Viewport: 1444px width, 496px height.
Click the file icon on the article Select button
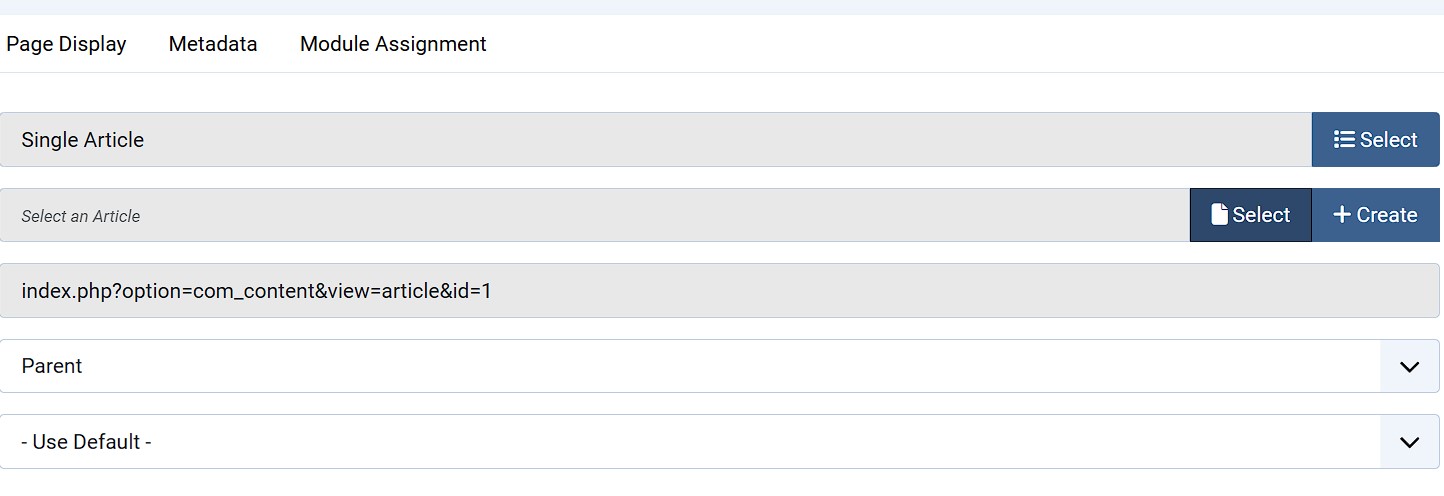[1219, 215]
